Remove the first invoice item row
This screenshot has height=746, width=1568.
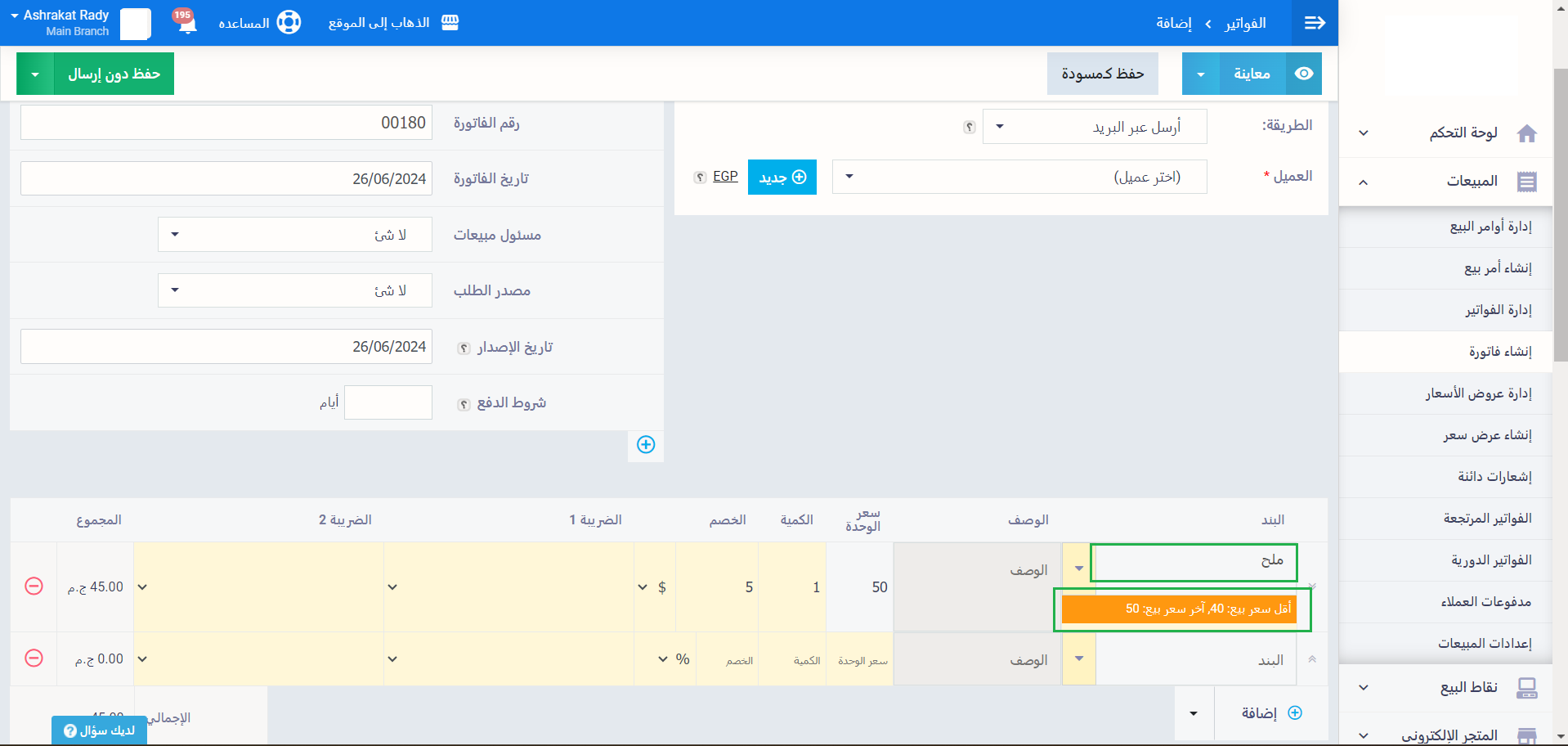click(x=34, y=586)
